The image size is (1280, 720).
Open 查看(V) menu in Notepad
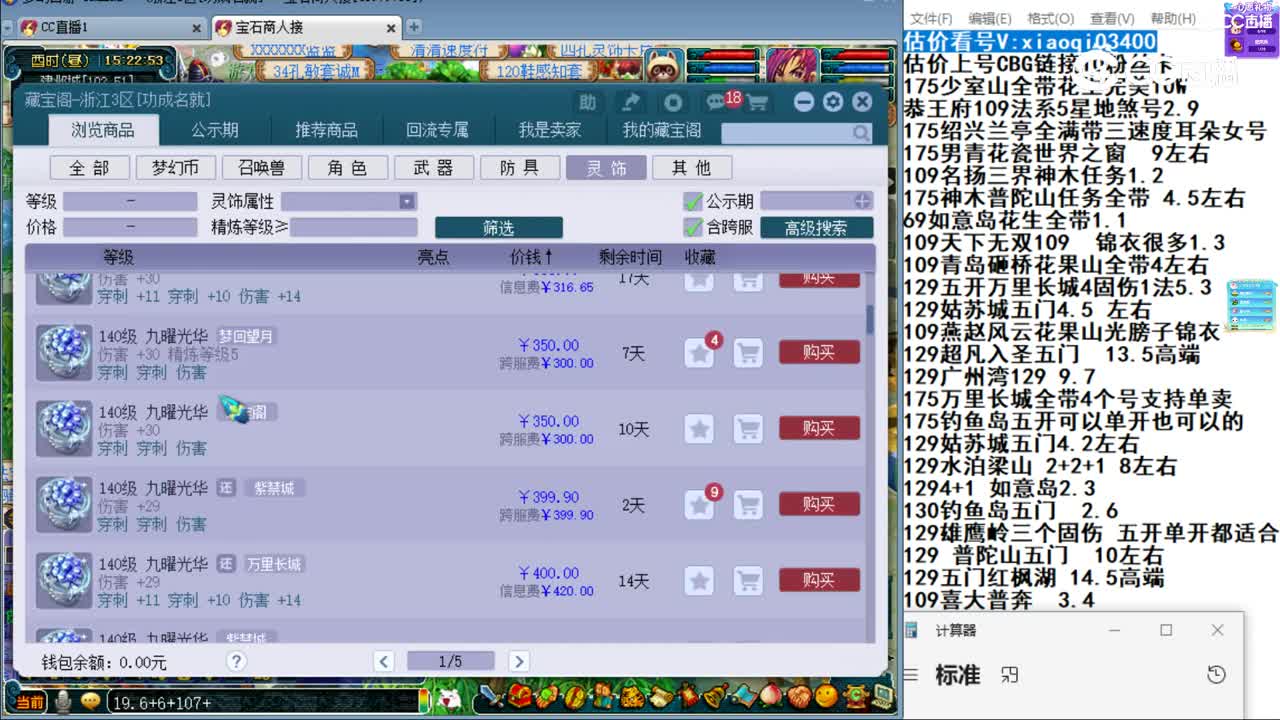pos(1112,19)
